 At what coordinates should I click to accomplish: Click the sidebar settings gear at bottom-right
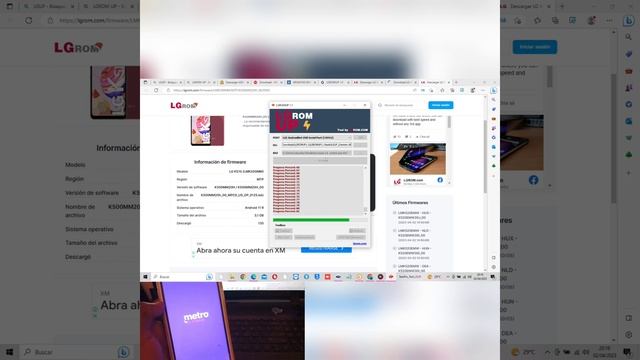coord(629,335)
